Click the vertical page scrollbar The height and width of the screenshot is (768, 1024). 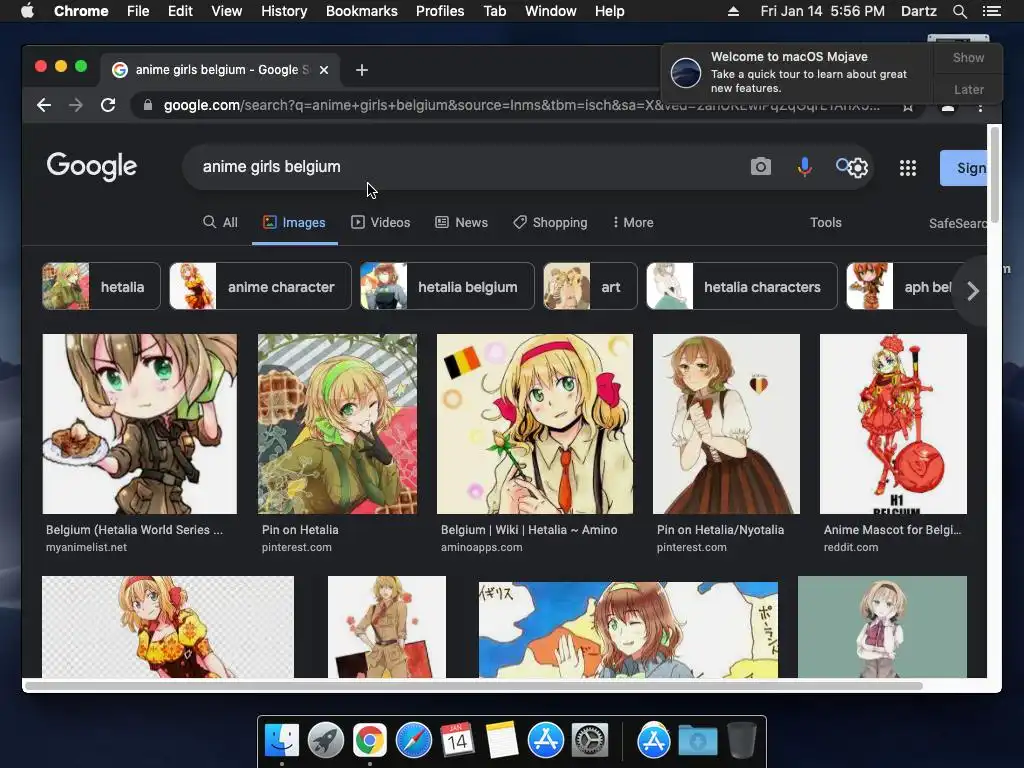point(995,174)
